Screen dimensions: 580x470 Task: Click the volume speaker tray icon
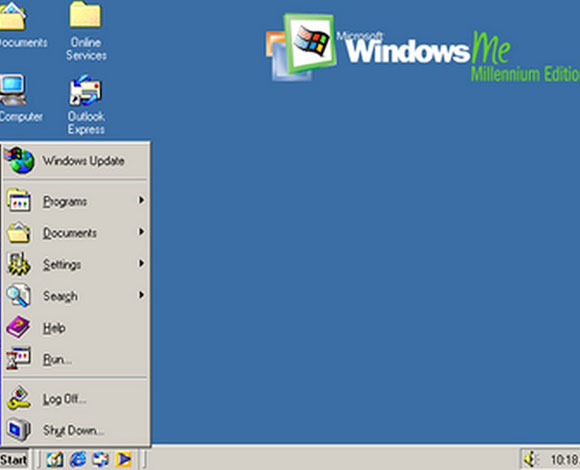tap(530, 460)
